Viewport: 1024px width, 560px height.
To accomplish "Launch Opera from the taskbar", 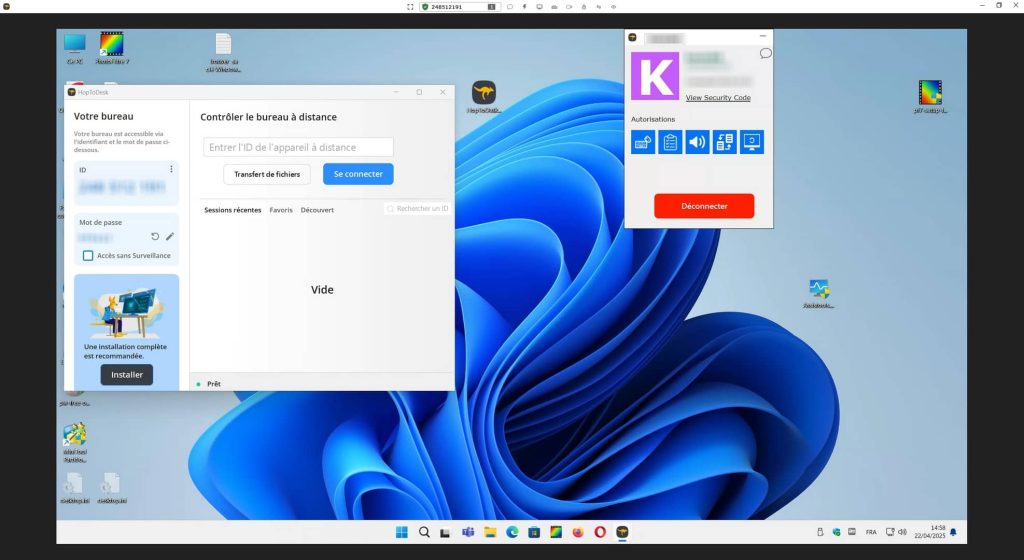I will (600, 532).
